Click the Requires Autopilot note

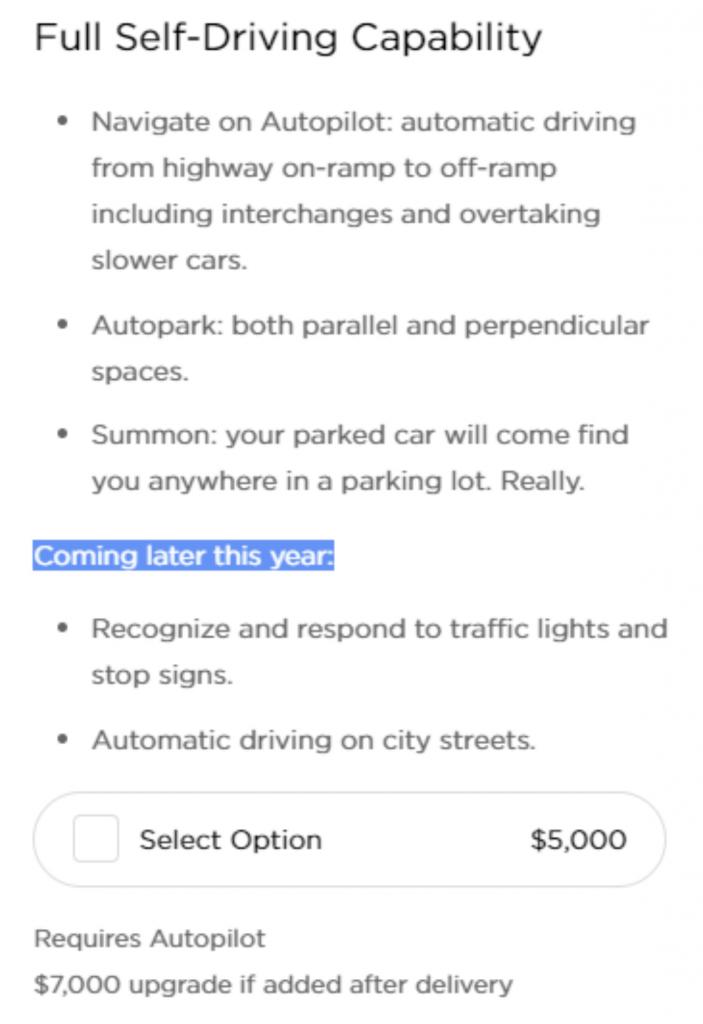(x=150, y=938)
